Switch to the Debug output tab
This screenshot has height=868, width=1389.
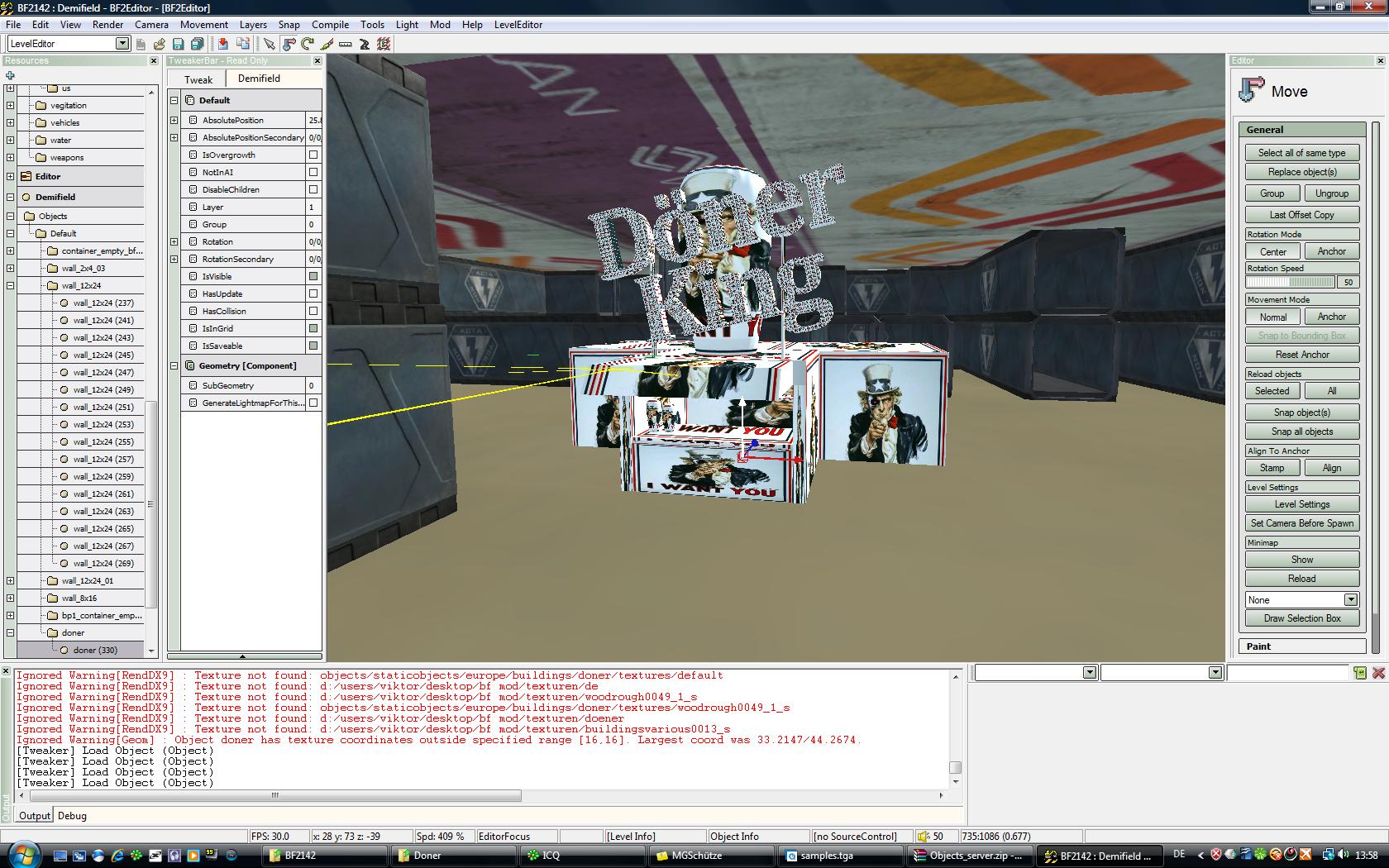72,816
